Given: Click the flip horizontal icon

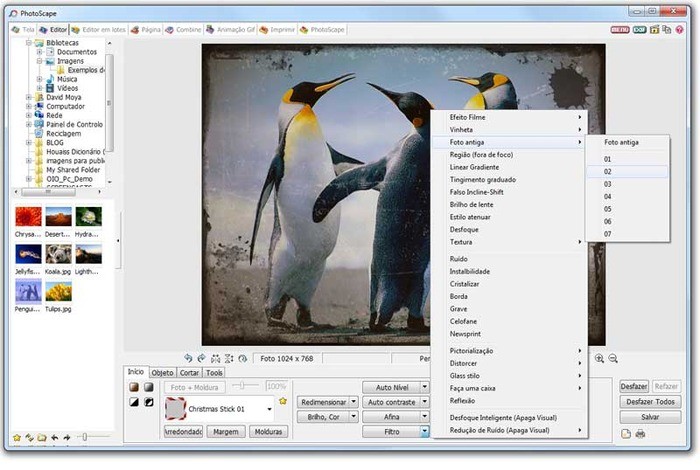Looking at the screenshot, I should tap(216, 358).
